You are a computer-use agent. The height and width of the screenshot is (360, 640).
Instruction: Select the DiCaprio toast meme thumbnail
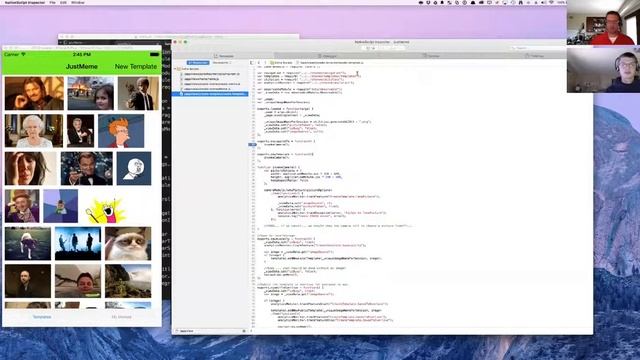[x=87, y=169]
